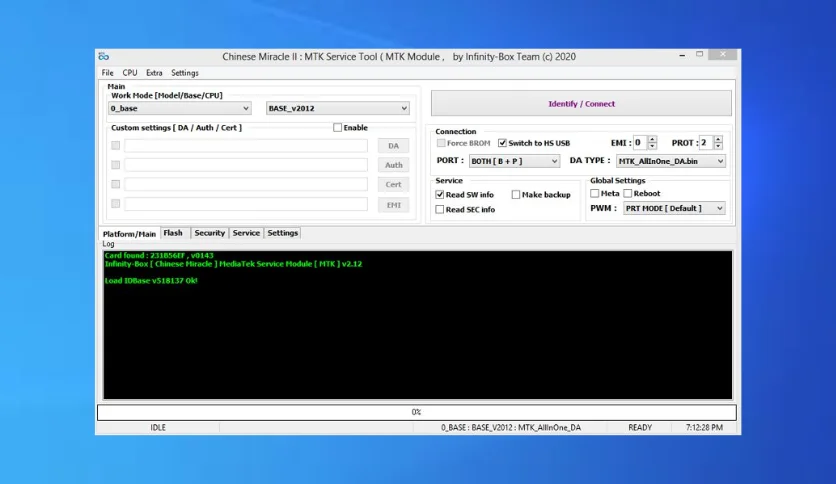The width and height of the screenshot is (836, 484).
Task: Click the MediaTek Service Module v2.12 log line
Action: tap(234, 264)
